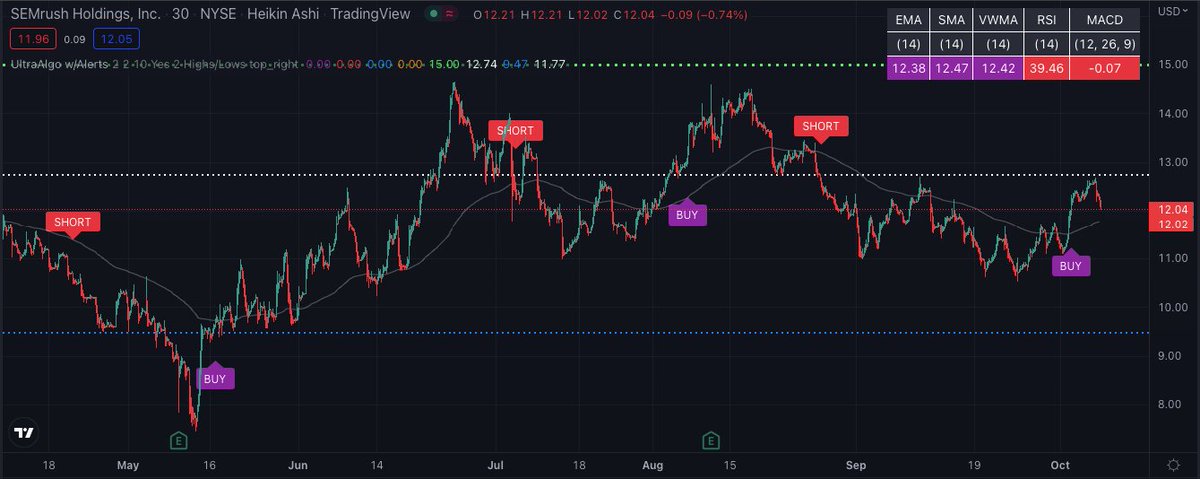Click the pink data-mode indicator beside status dot
The height and width of the screenshot is (479, 1200).
[x=451, y=14]
